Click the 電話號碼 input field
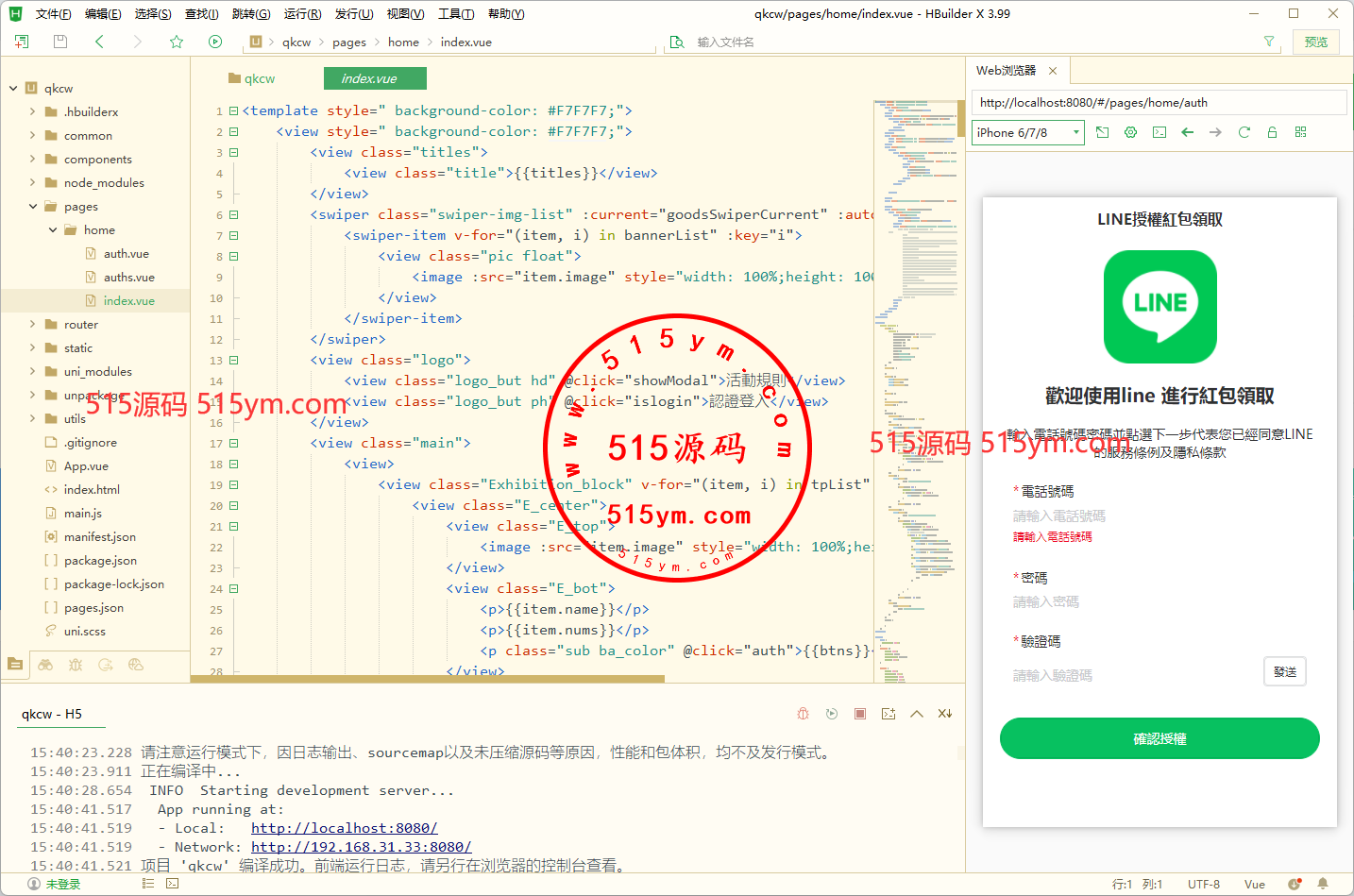 (1133, 516)
